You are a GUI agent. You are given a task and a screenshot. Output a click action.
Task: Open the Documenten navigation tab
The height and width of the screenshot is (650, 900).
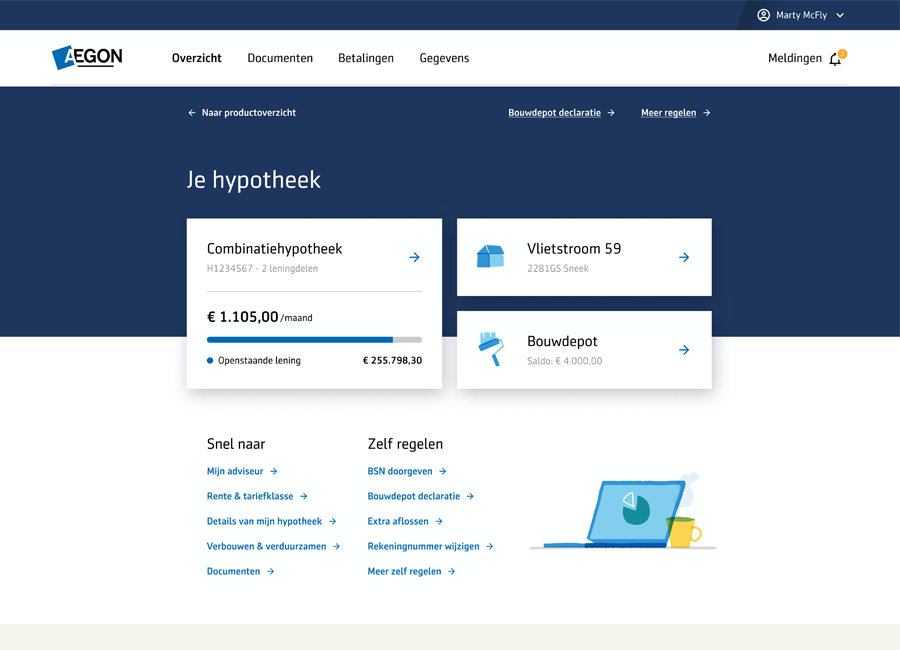click(x=280, y=58)
